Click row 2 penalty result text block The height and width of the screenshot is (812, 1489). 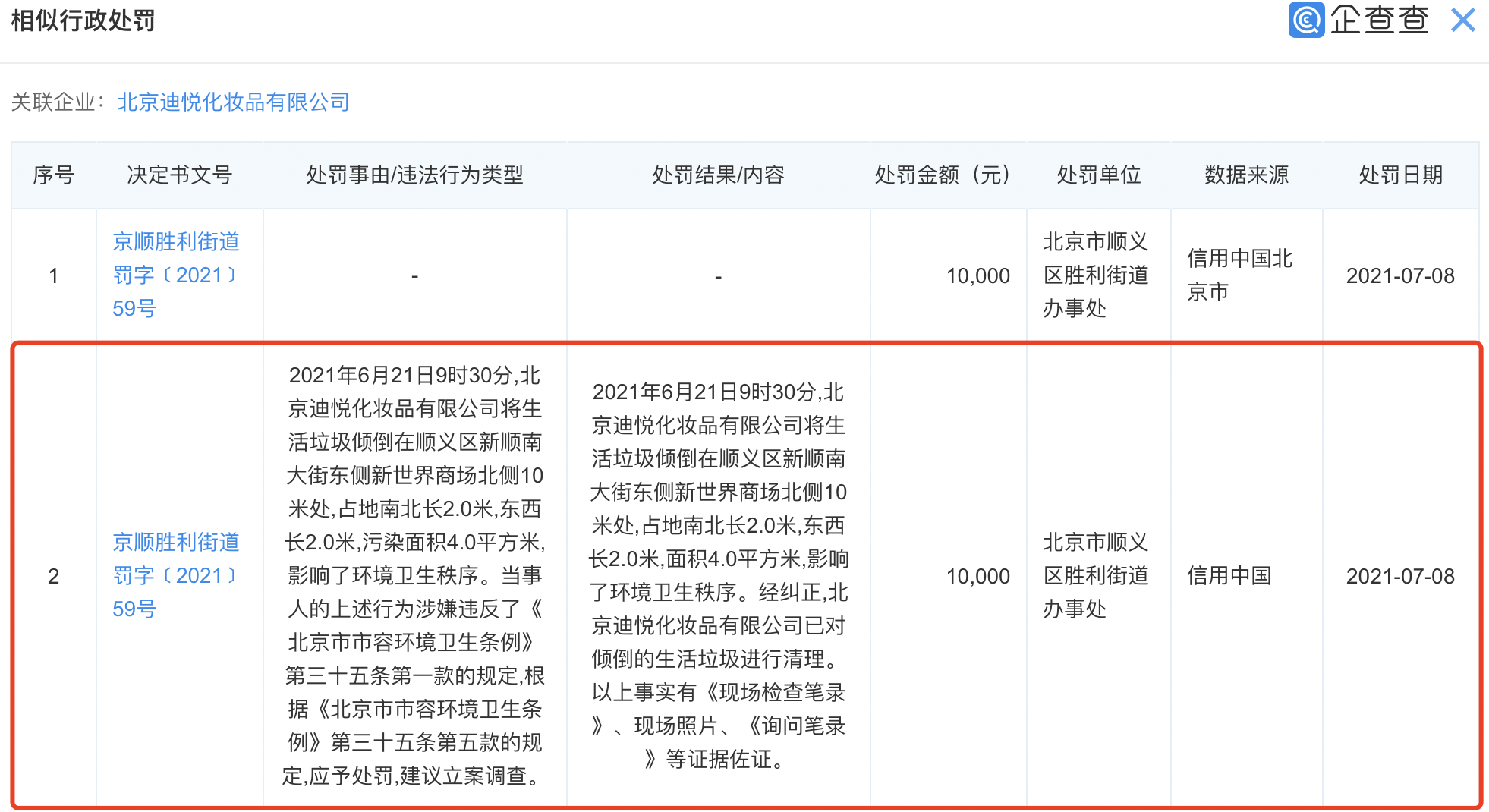[x=718, y=575]
